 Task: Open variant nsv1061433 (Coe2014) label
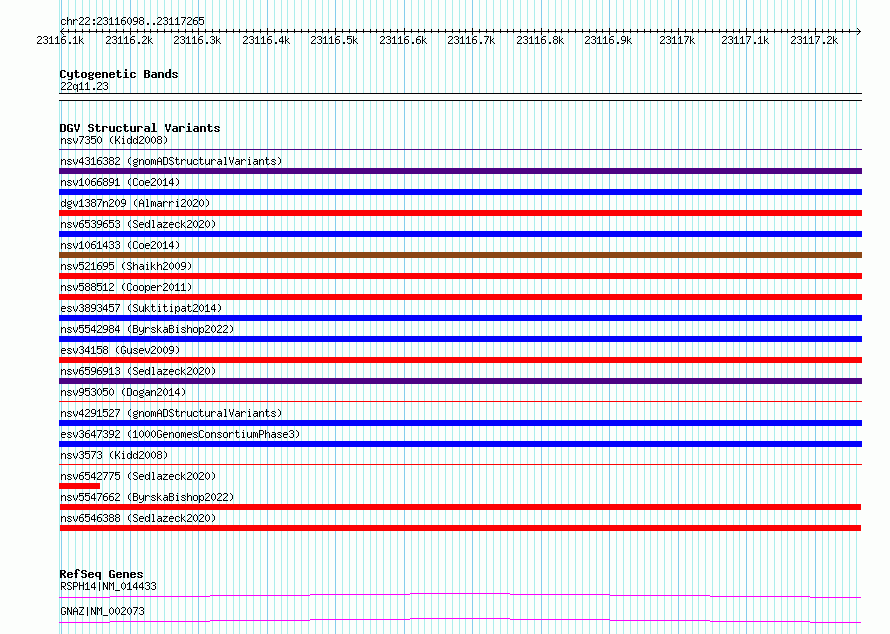120,245
